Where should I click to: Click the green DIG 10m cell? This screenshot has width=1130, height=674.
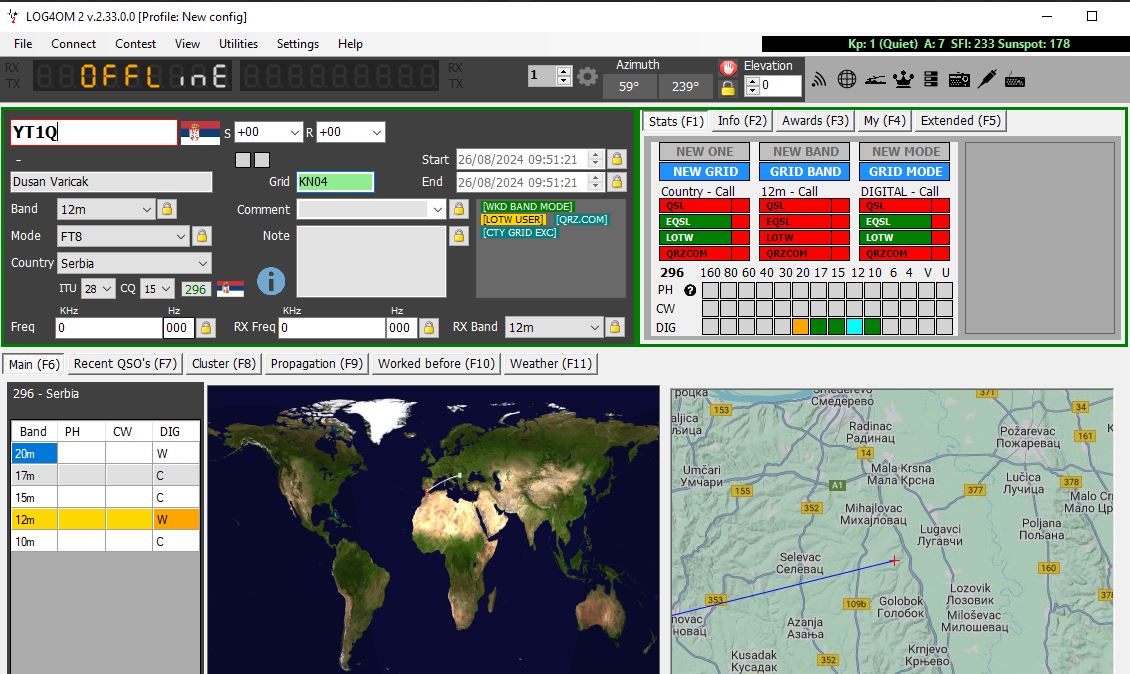(x=872, y=327)
